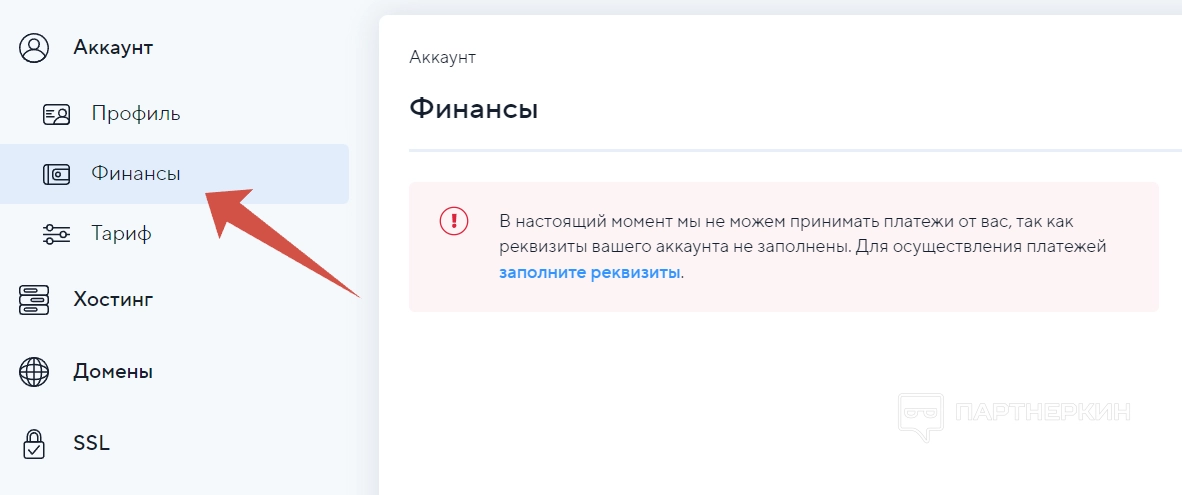This screenshot has height=495, width=1182.
Task: Click the Аккаунт breadcrumb above the heading
Action: (x=442, y=57)
